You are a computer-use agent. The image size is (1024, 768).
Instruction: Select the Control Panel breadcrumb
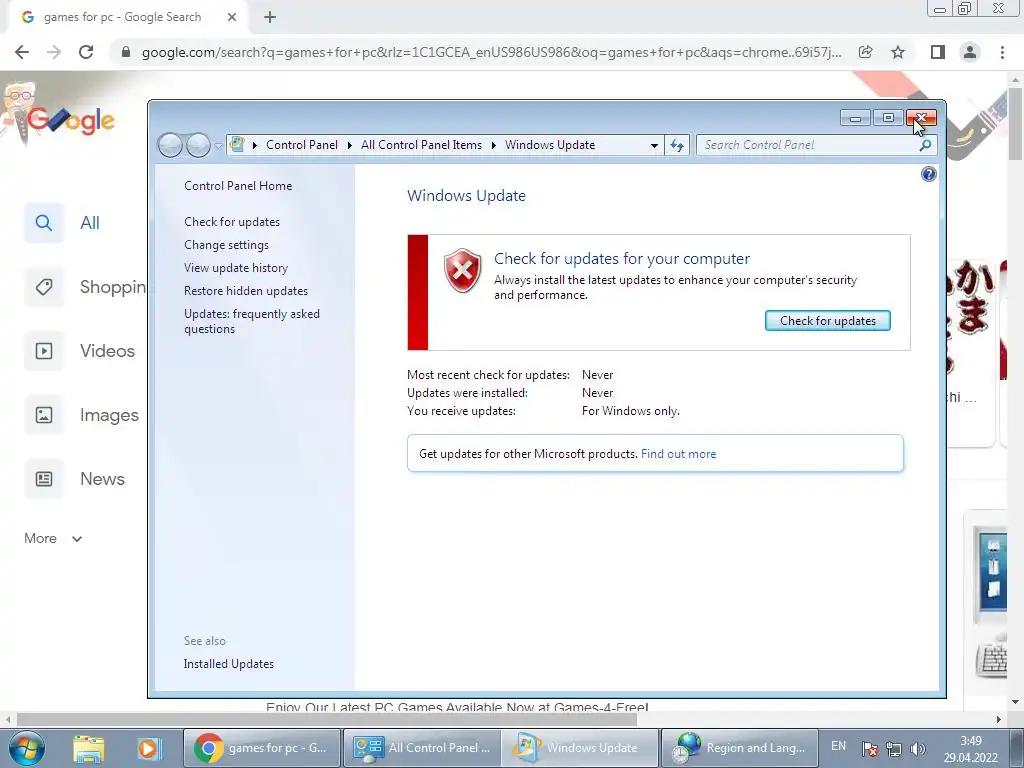302,145
